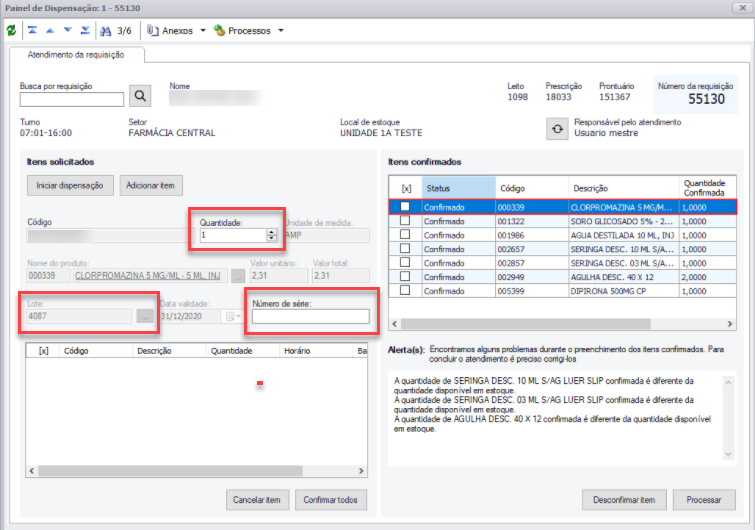
Task: Click the Quantidade spinner arrows
Action: pyautogui.click(x=272, y=235)
